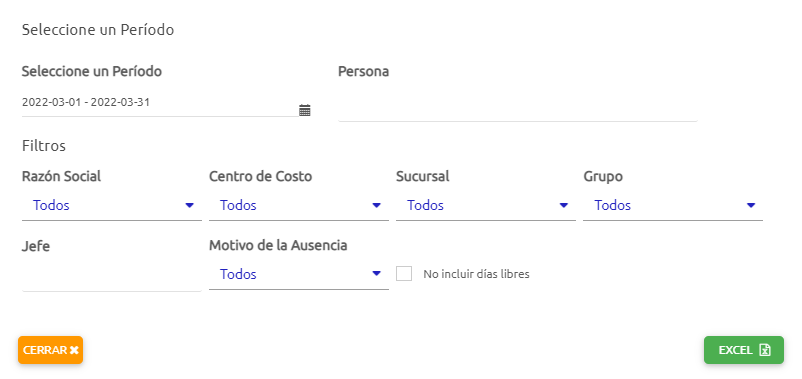Open the Sucursal Todos selector

tap(486, 206)
